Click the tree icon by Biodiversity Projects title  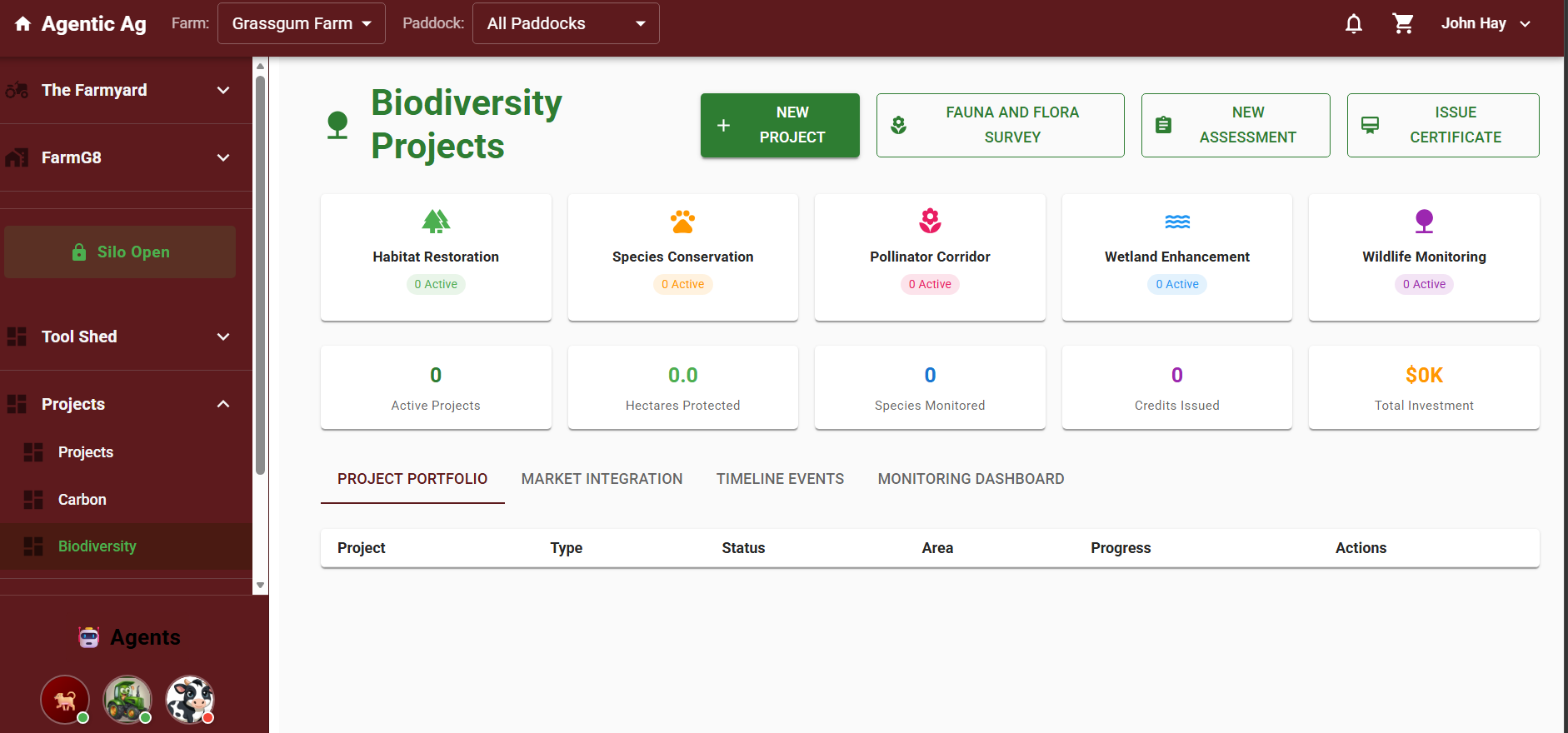337,125
